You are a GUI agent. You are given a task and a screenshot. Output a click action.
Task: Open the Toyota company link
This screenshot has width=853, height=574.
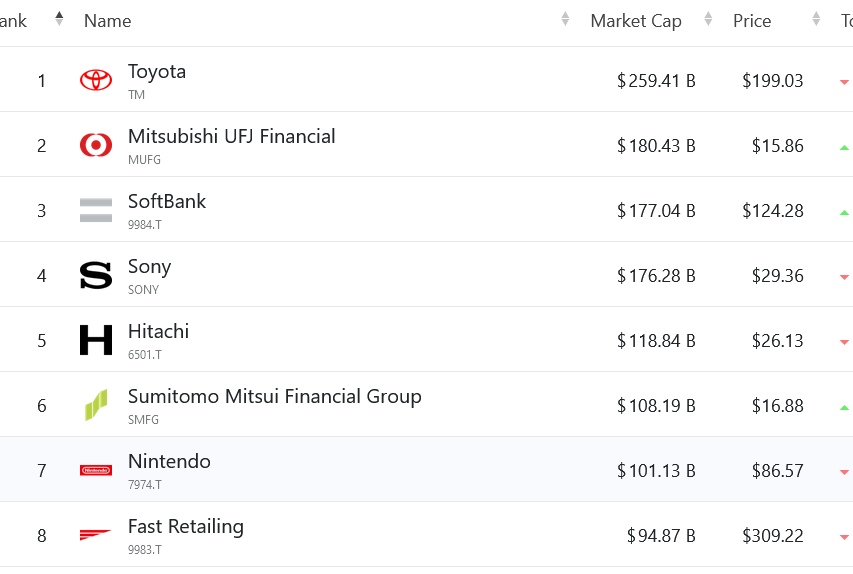pos(157,72)
